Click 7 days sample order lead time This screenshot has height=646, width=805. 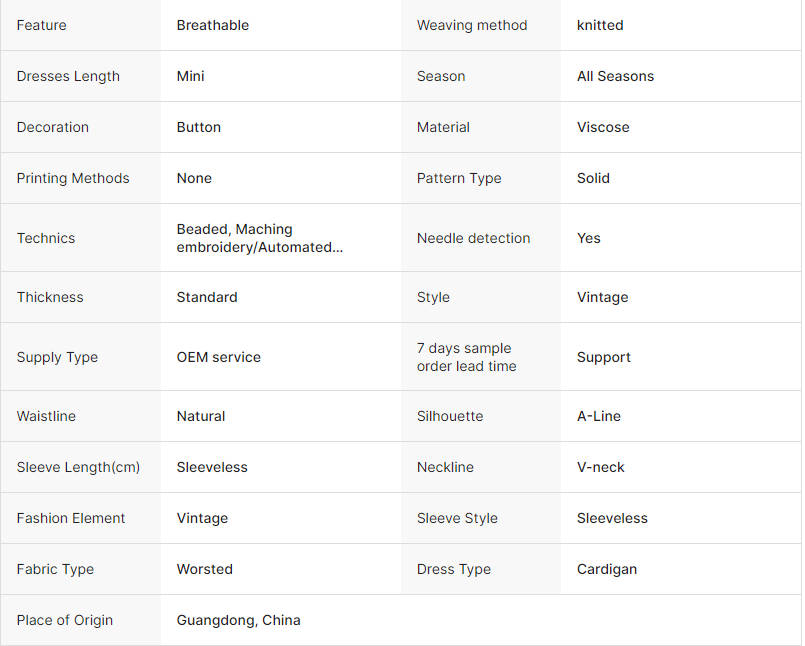[467, 357]
